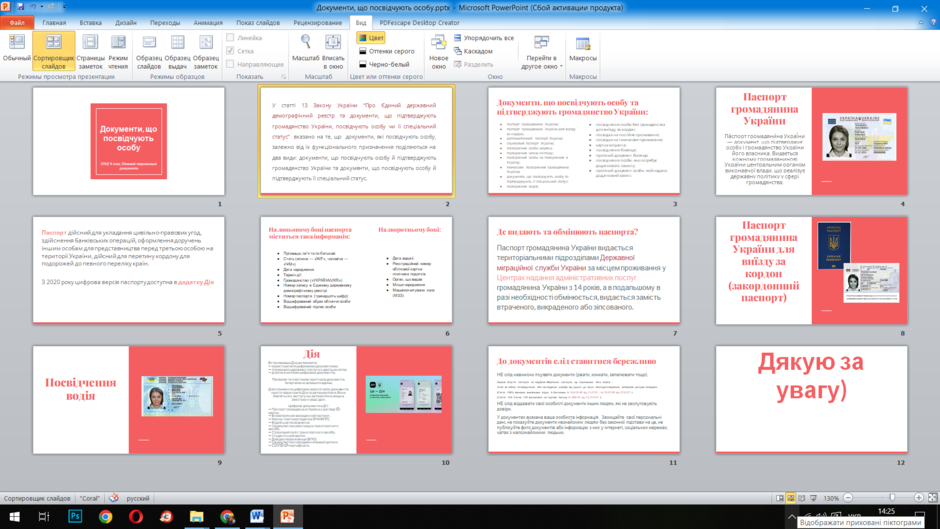
Task: Click Slide Sorter icon in status bar
Action: 791,498
